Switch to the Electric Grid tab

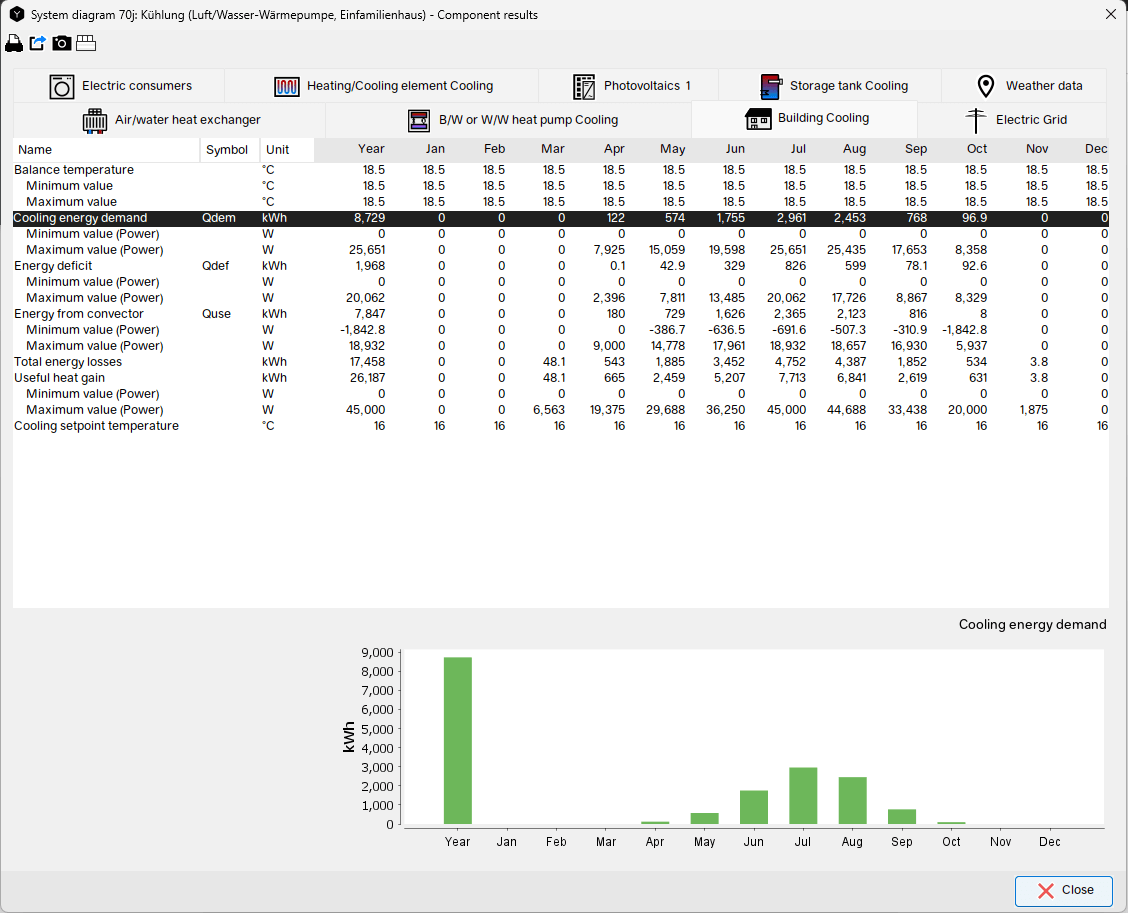(1028, 120)
